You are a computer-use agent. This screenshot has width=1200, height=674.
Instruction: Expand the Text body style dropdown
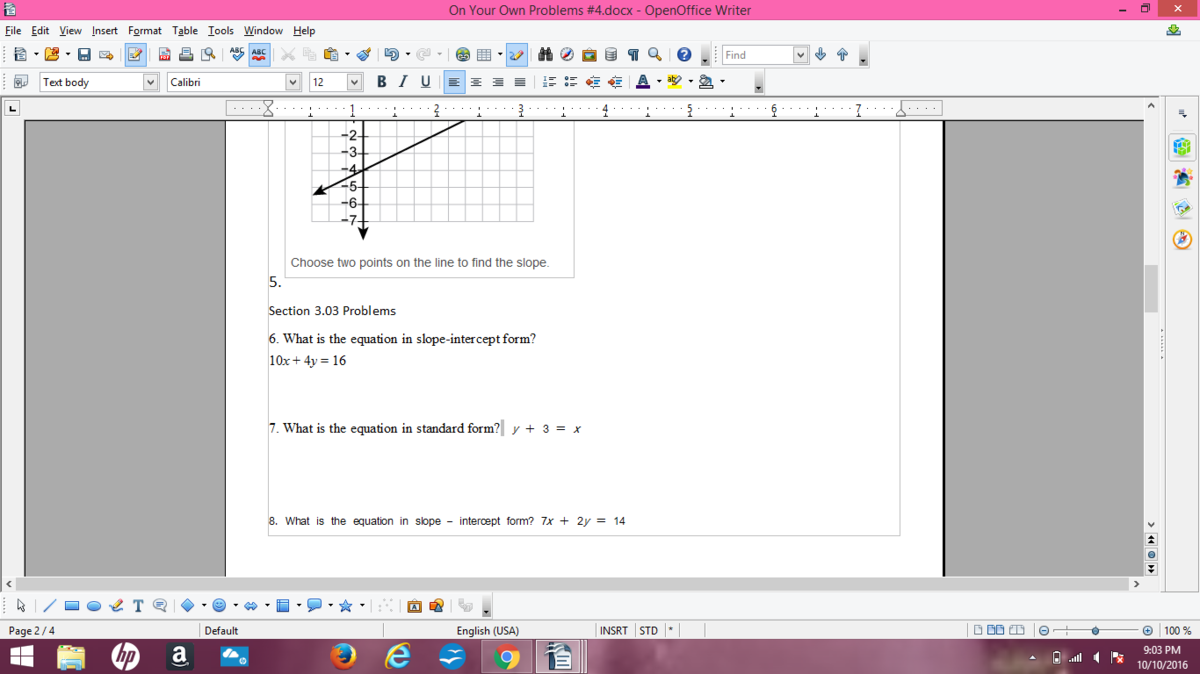[150, 82]
